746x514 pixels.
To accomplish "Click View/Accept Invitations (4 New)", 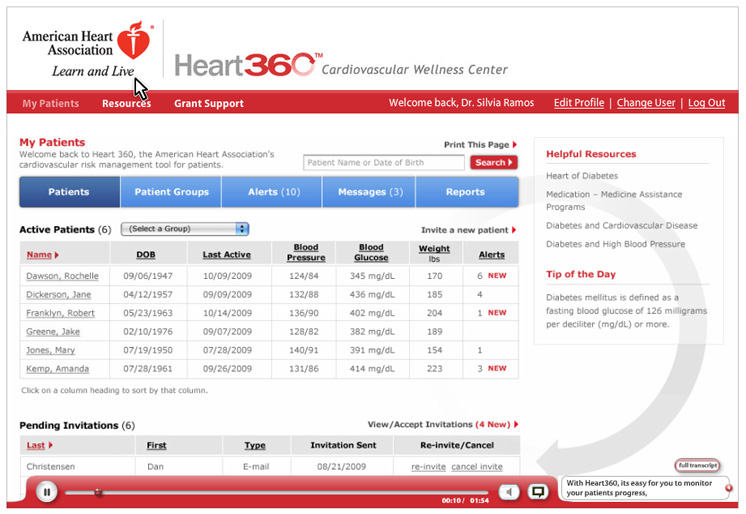I will coord(442,425).
